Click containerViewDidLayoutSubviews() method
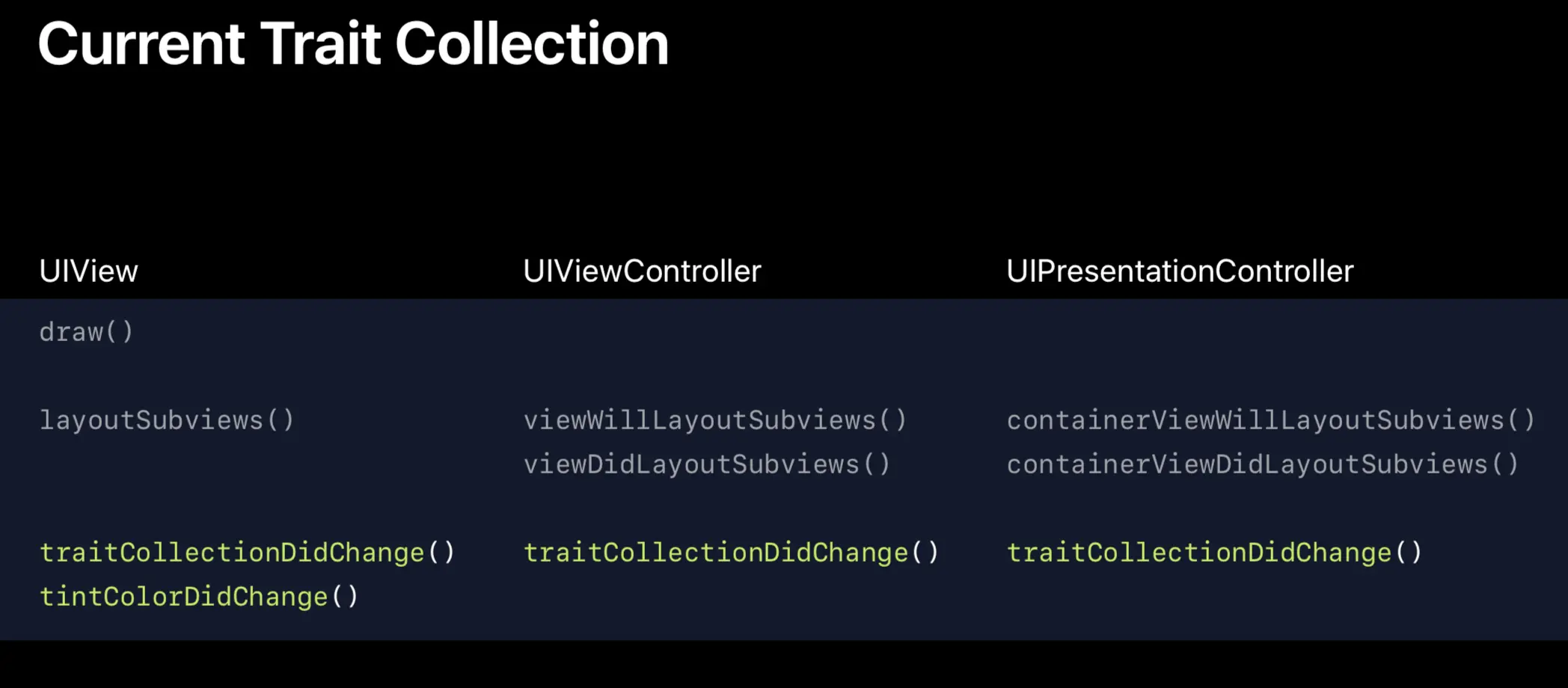The width and height of the screenshot is (1568, 688). (1263, 464)
